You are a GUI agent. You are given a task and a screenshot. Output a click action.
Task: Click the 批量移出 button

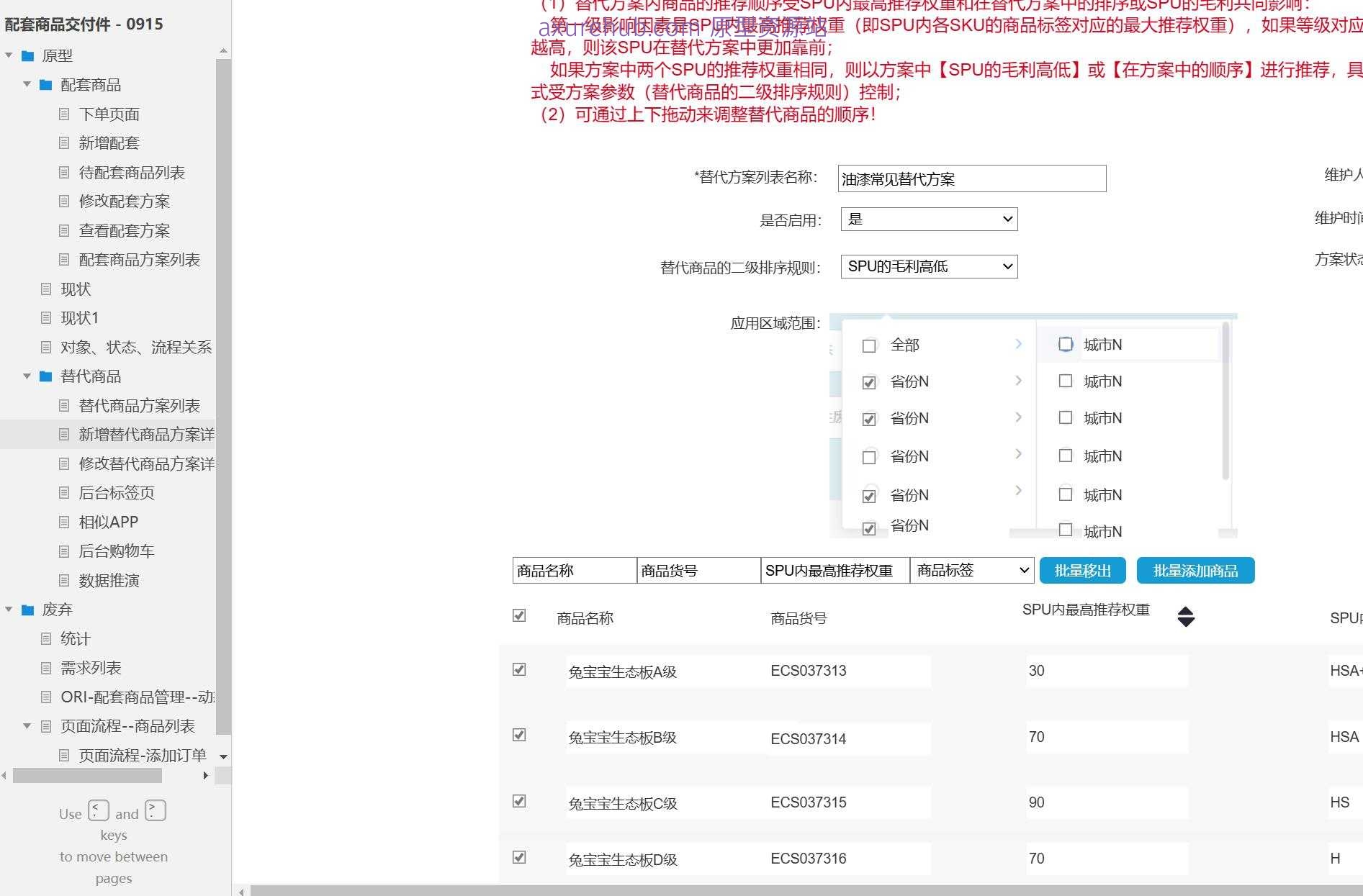1082,571
